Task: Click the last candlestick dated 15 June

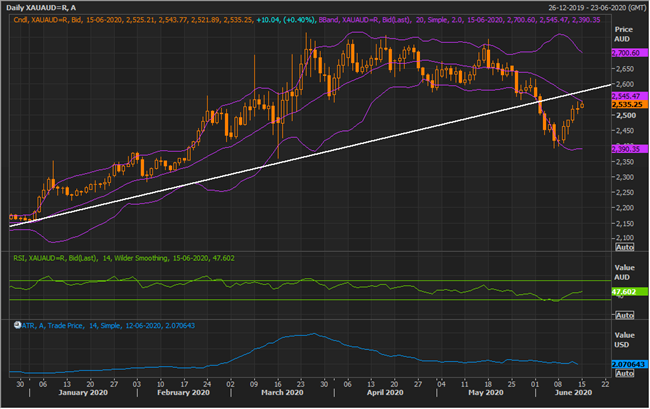Action: 582,105
